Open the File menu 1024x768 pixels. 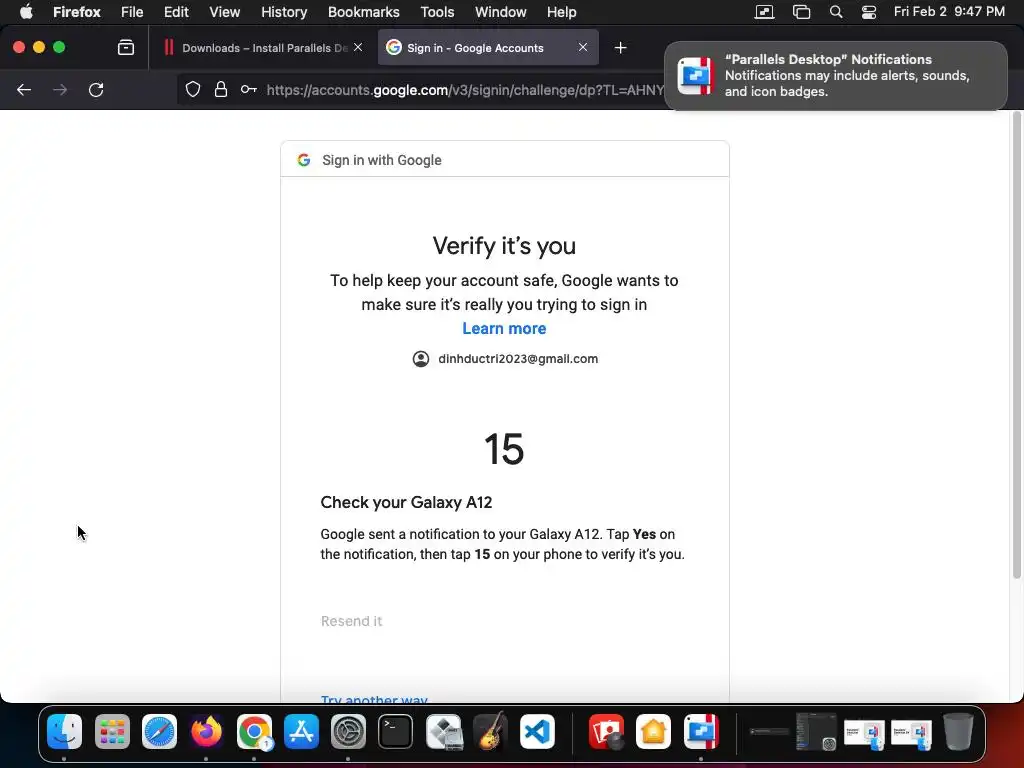pos(132,12)
